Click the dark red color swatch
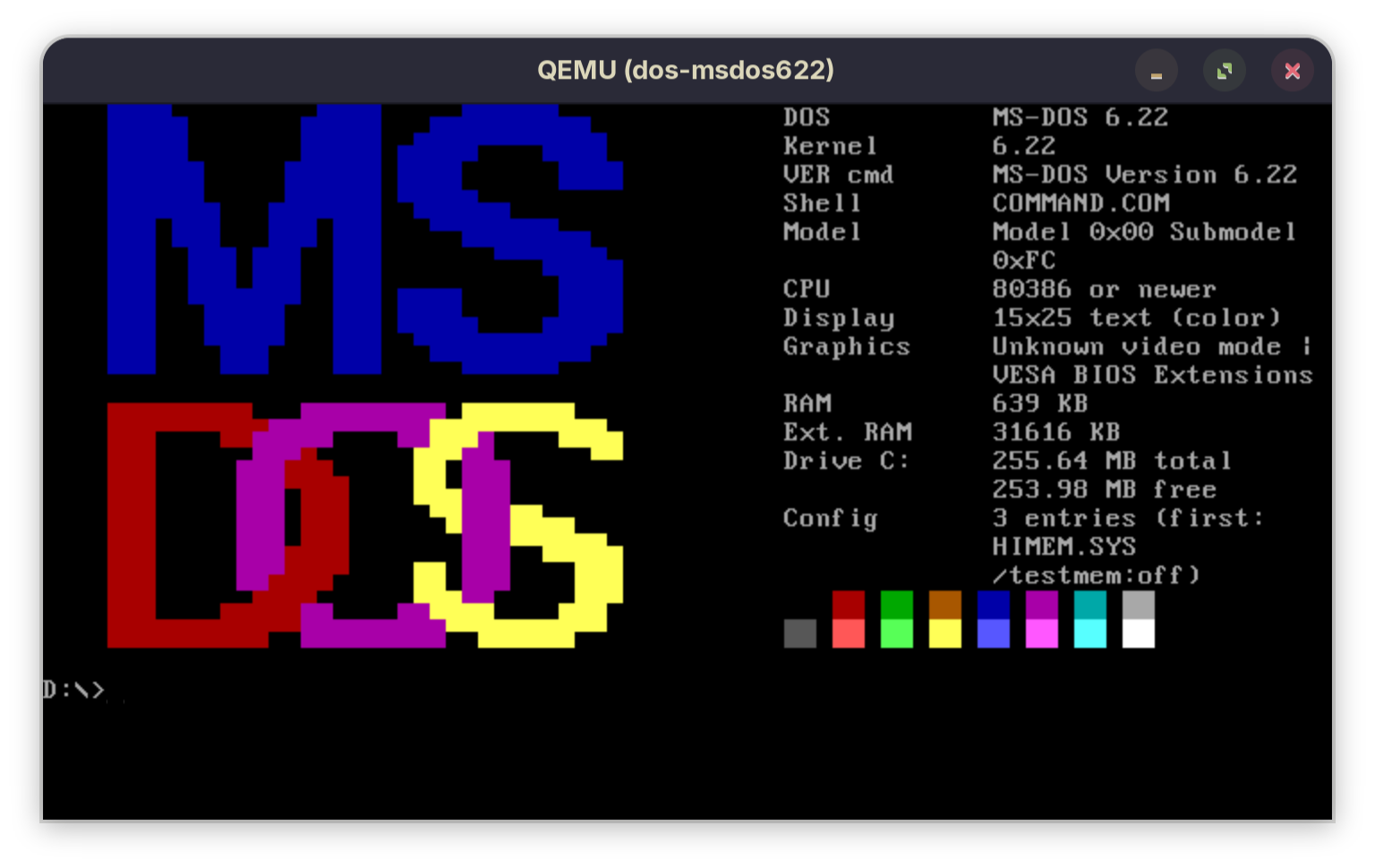The height and width of the screenshot is (868, 1375). coord(848,605)
